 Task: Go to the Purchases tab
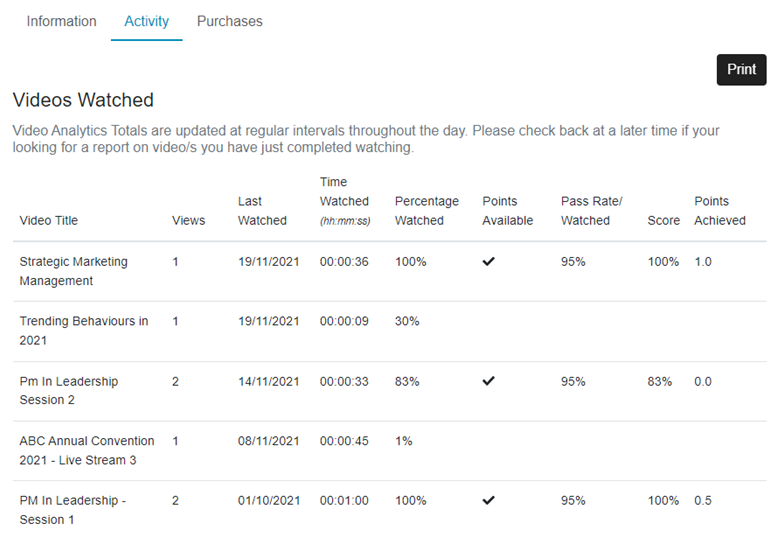[x=230, y=21]
